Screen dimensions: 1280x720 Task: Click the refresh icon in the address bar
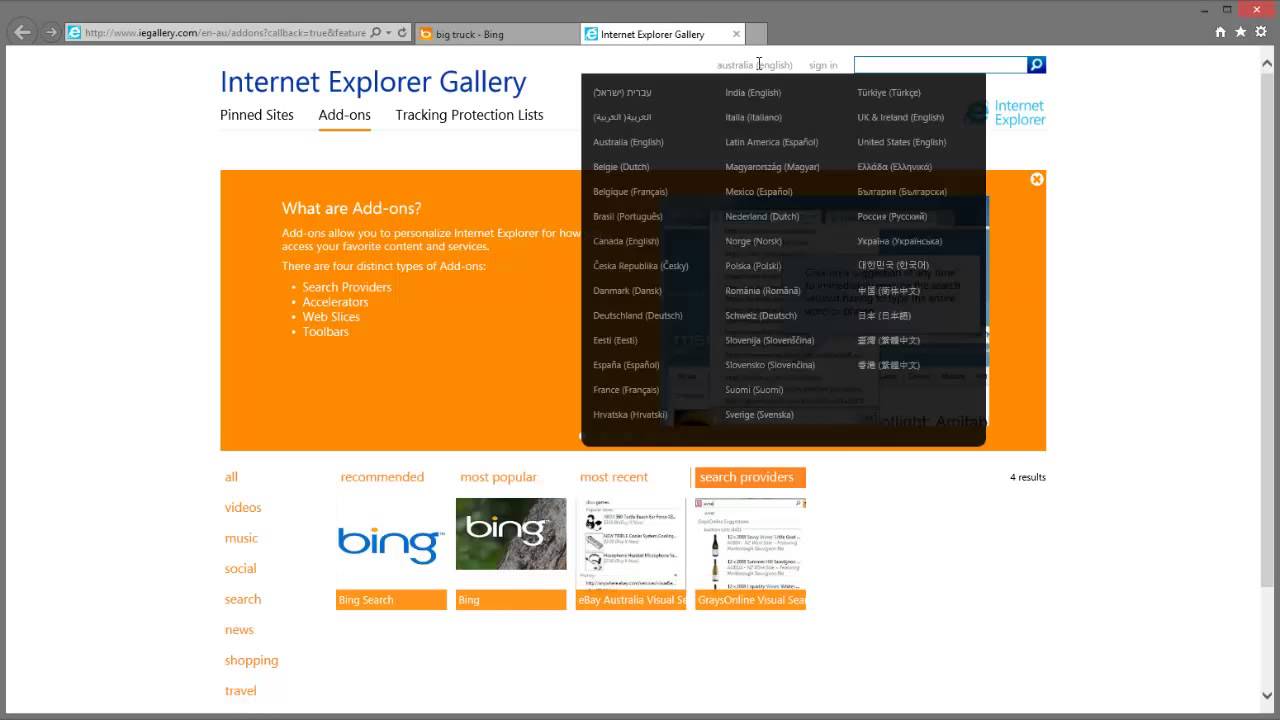coord(402,32)
